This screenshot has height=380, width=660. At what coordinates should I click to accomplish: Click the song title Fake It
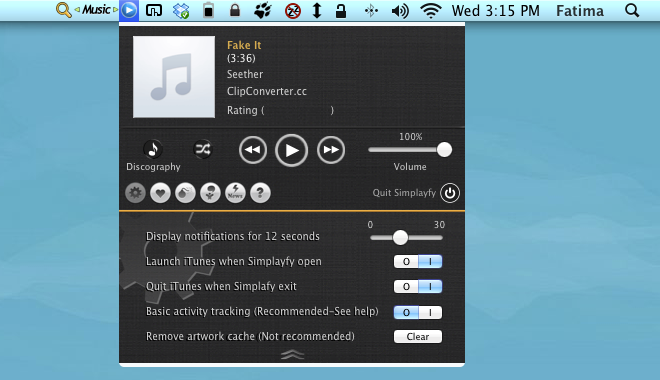pyautogui.click(x=244, y=45)
